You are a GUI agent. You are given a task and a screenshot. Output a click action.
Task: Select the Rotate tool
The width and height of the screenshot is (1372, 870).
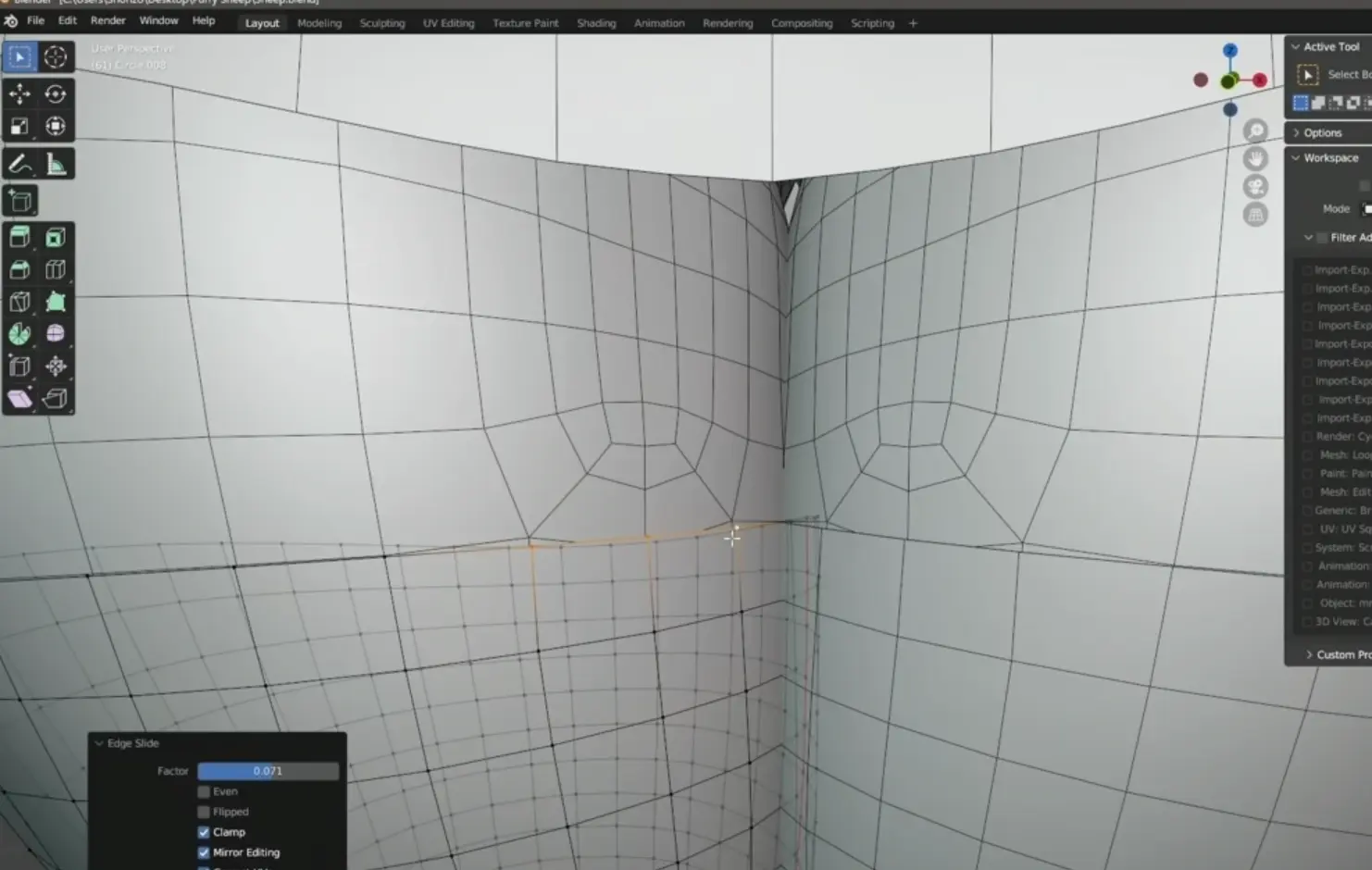click(56, 93)
